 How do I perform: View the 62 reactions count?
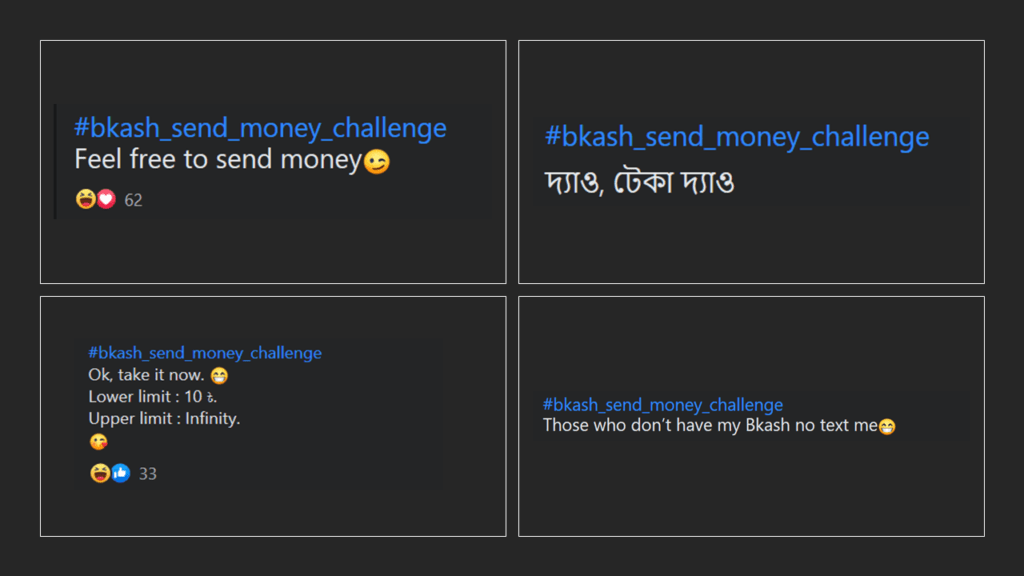tap(133, 200)
